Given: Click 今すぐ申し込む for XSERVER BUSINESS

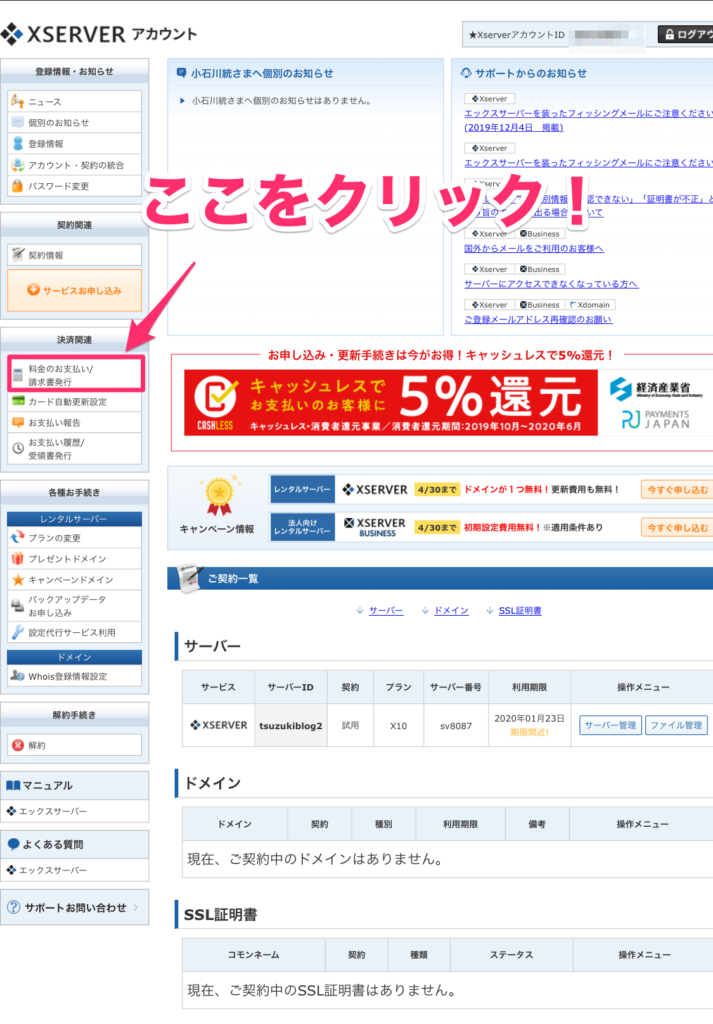Looking at the screenshot, I should [677, 528].
